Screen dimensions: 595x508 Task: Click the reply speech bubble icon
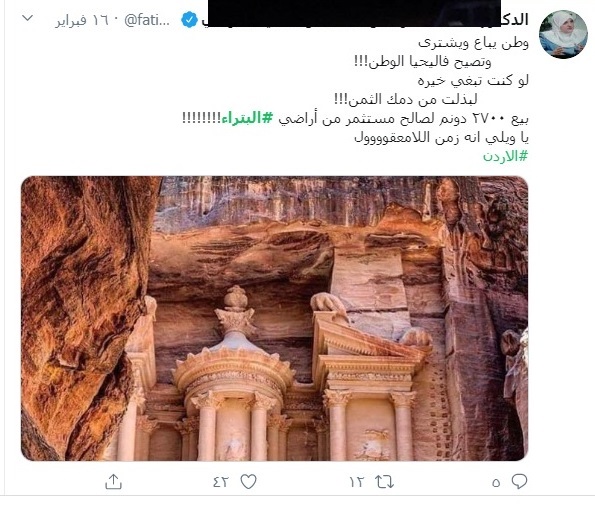[x=519, y=481]
